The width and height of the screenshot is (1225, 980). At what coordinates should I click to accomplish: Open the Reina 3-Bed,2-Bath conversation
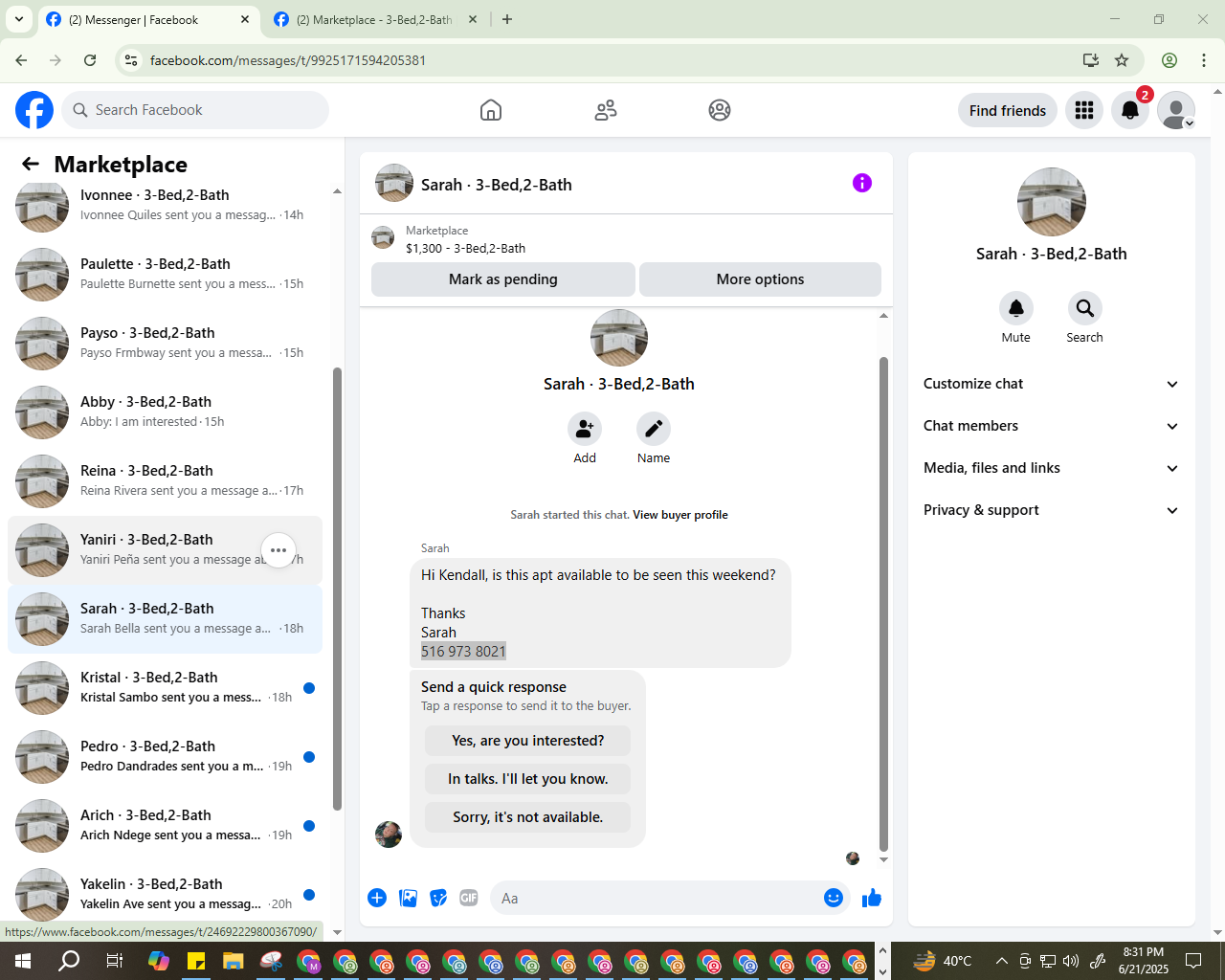tap(165, 480)
